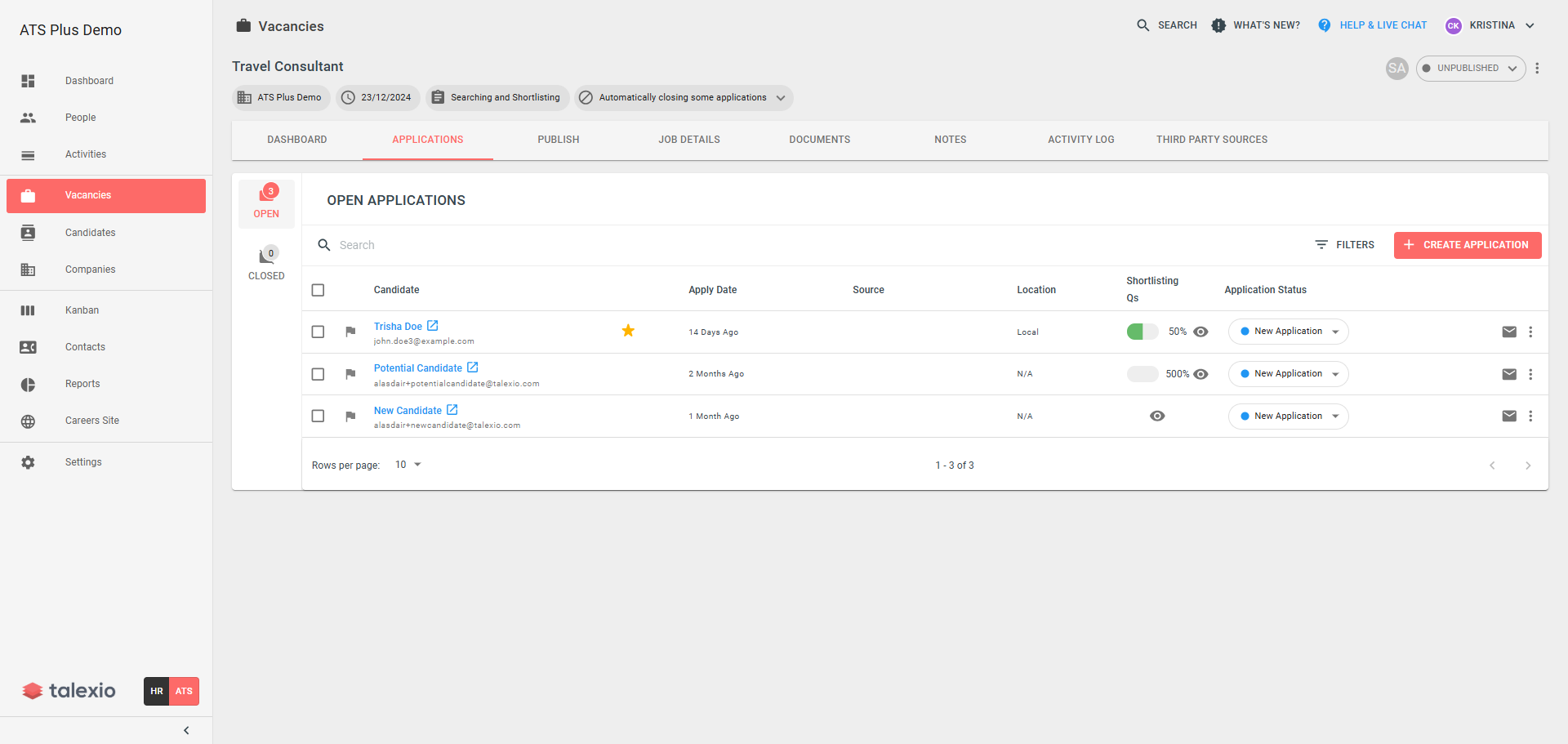Screen dimensions: 1568x744
Task: Open the Job Details tab
Action: point(689,140)
